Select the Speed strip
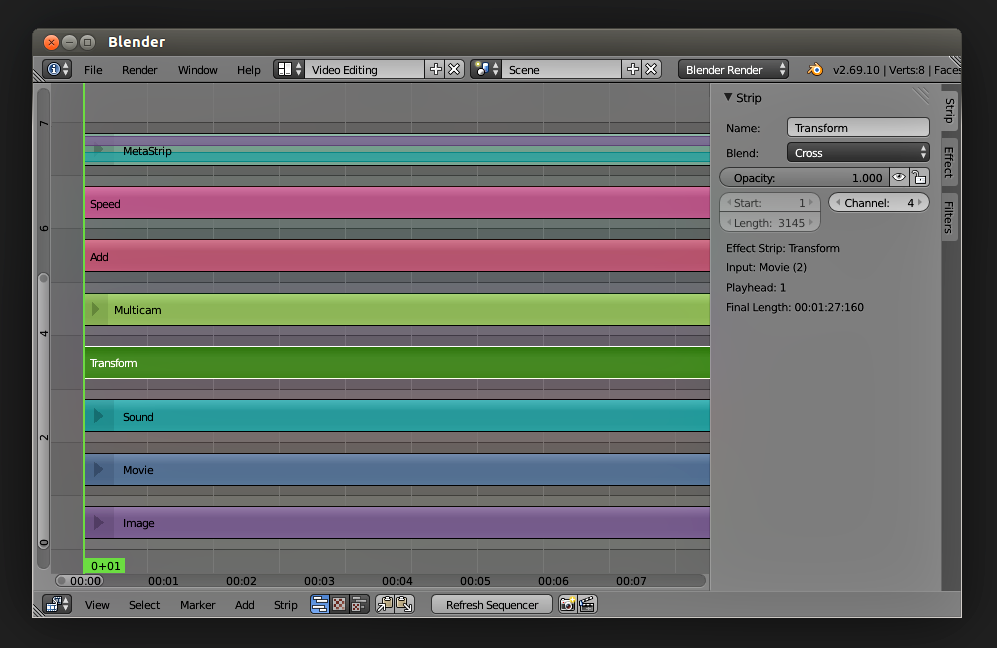997x648 pixels. (397, 203)
